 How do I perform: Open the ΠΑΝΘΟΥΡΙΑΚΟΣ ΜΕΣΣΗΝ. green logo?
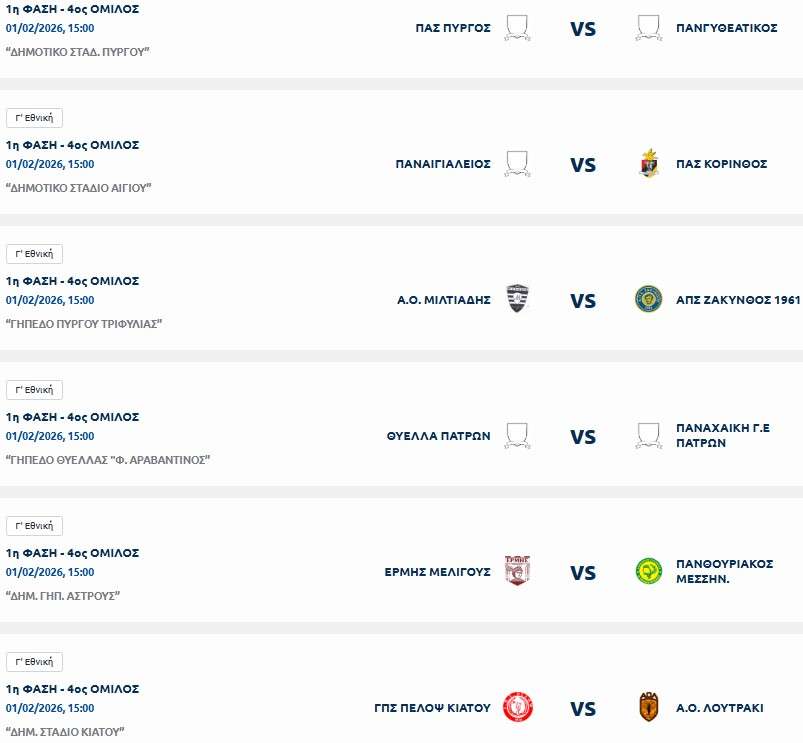648,572
